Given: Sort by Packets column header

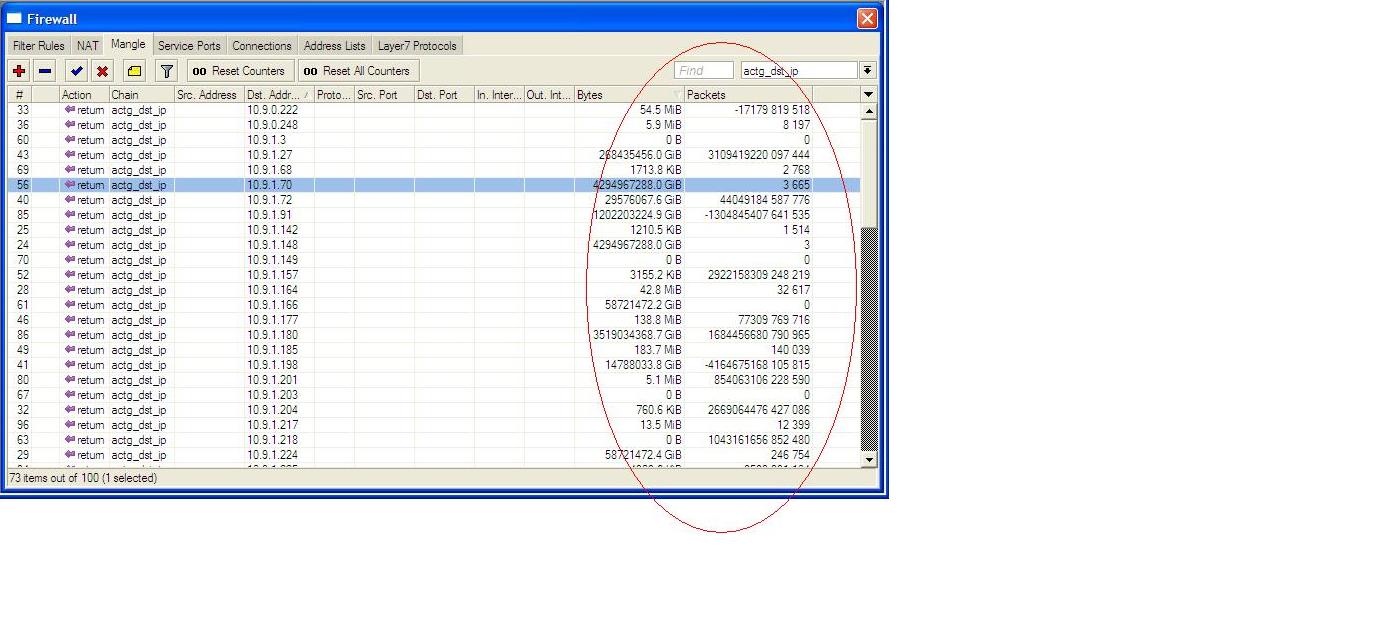Looking at the screenshot, I should click(748, 95).
